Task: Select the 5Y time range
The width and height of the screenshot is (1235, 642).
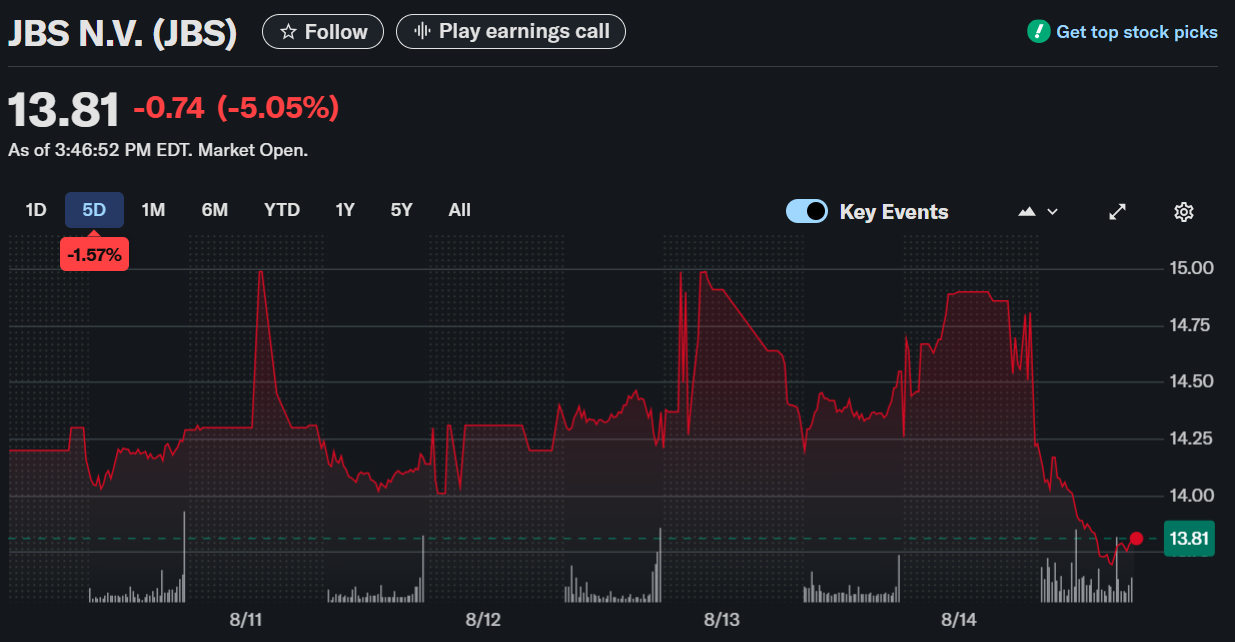Action: [x=402, y=210]
